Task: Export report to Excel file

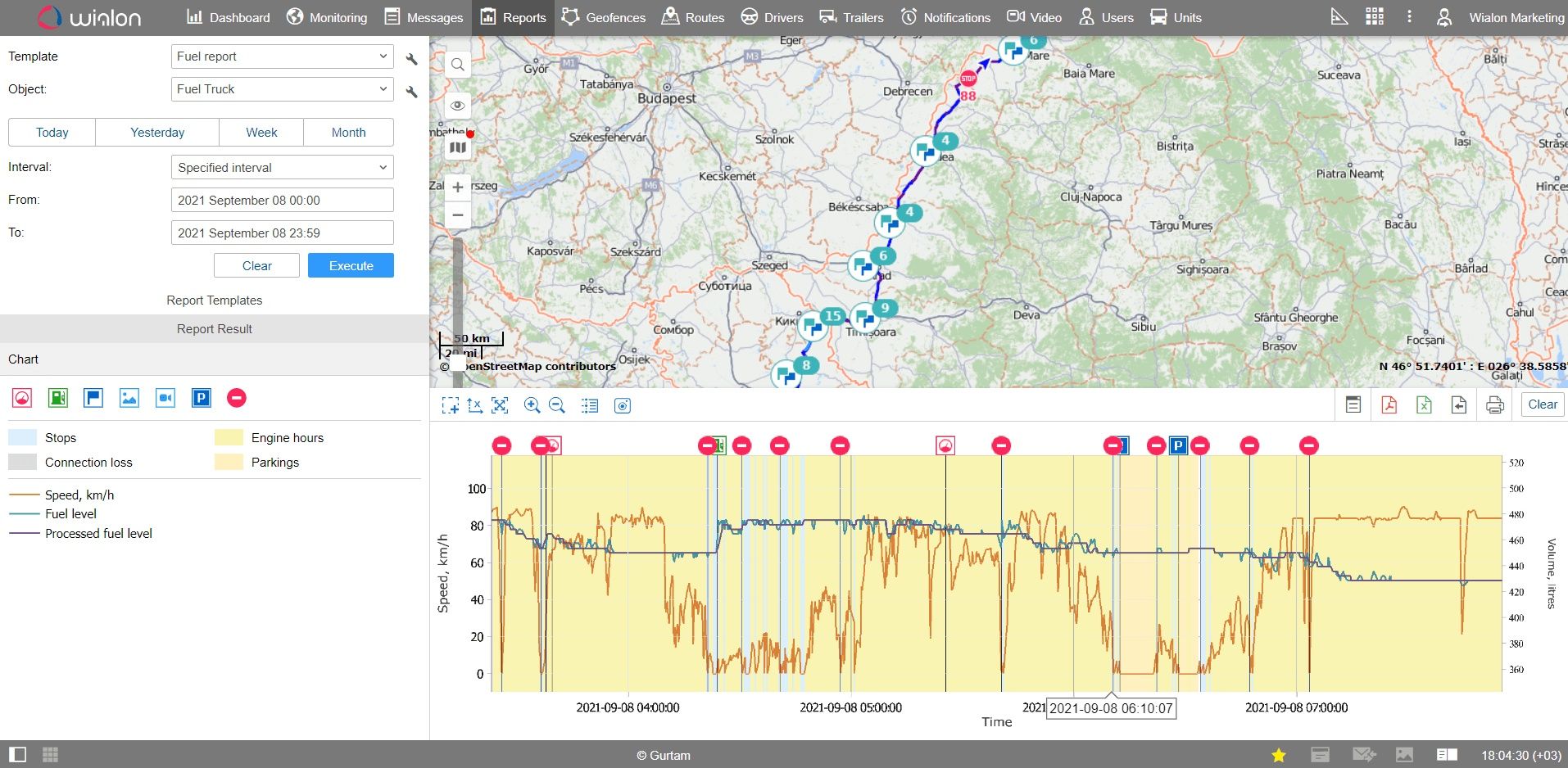Action: pyautogui.click(x=1424, y=404)
